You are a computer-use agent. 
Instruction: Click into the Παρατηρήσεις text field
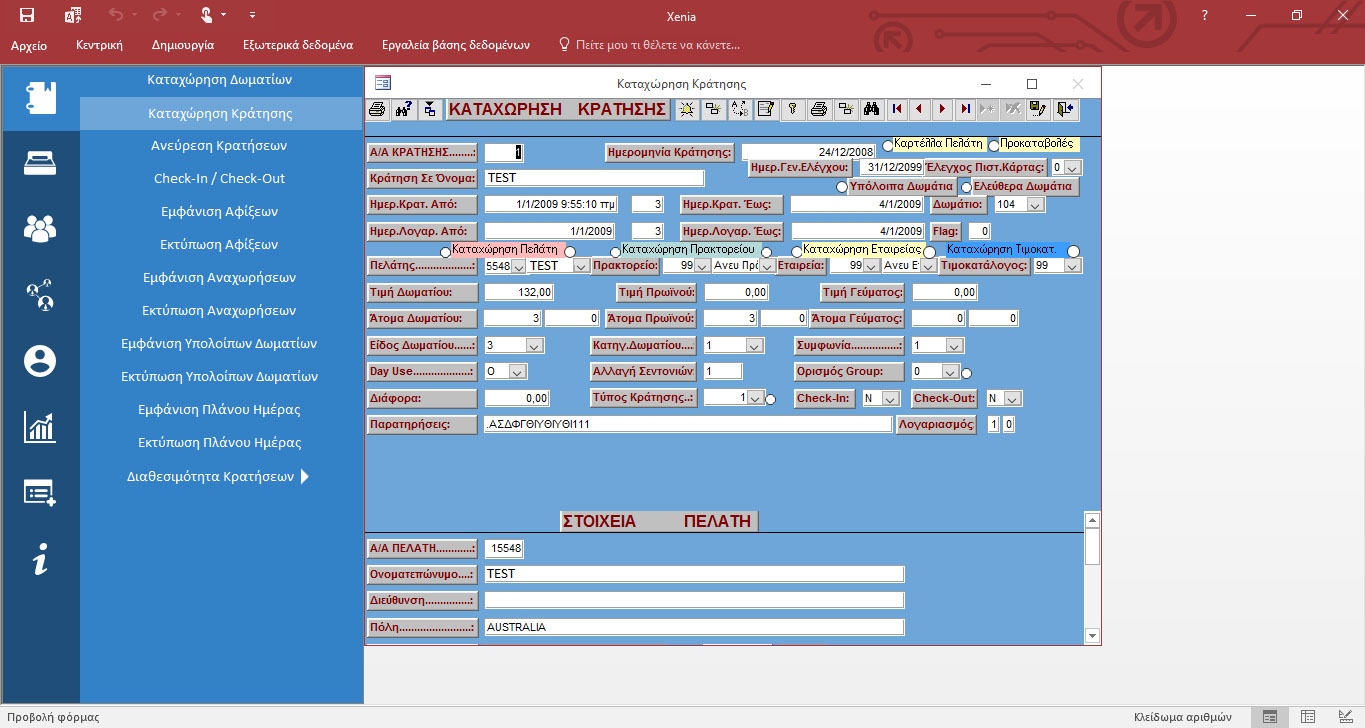(687, 425)
